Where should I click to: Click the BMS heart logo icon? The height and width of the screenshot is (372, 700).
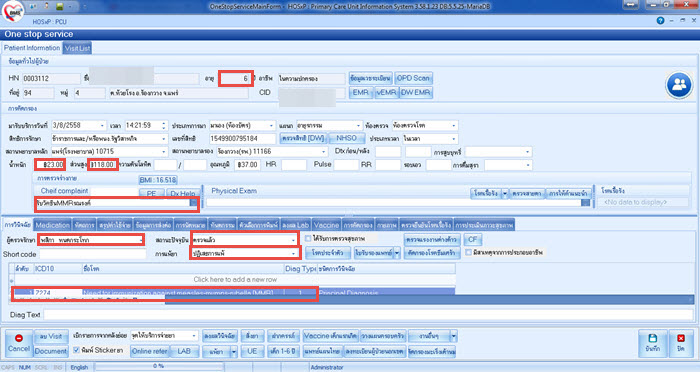(13, 11)
